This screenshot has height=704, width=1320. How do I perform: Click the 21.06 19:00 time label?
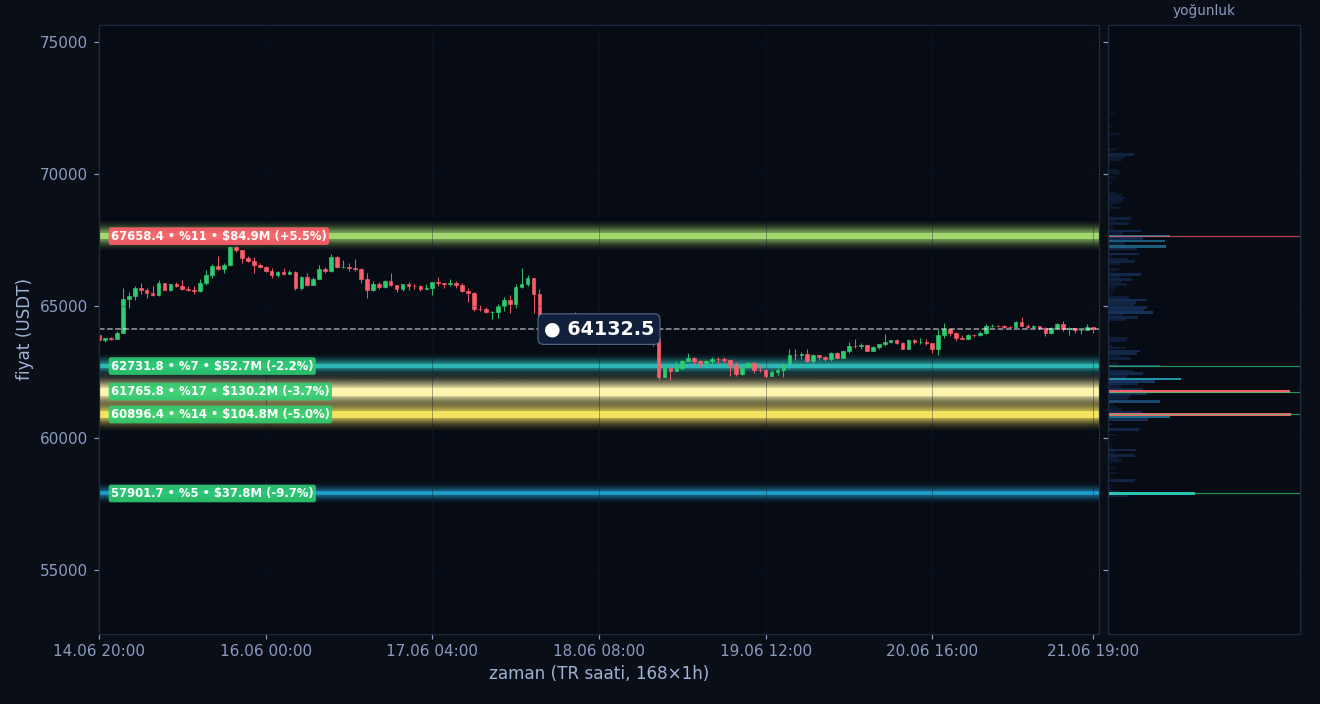coord(1093,651)
